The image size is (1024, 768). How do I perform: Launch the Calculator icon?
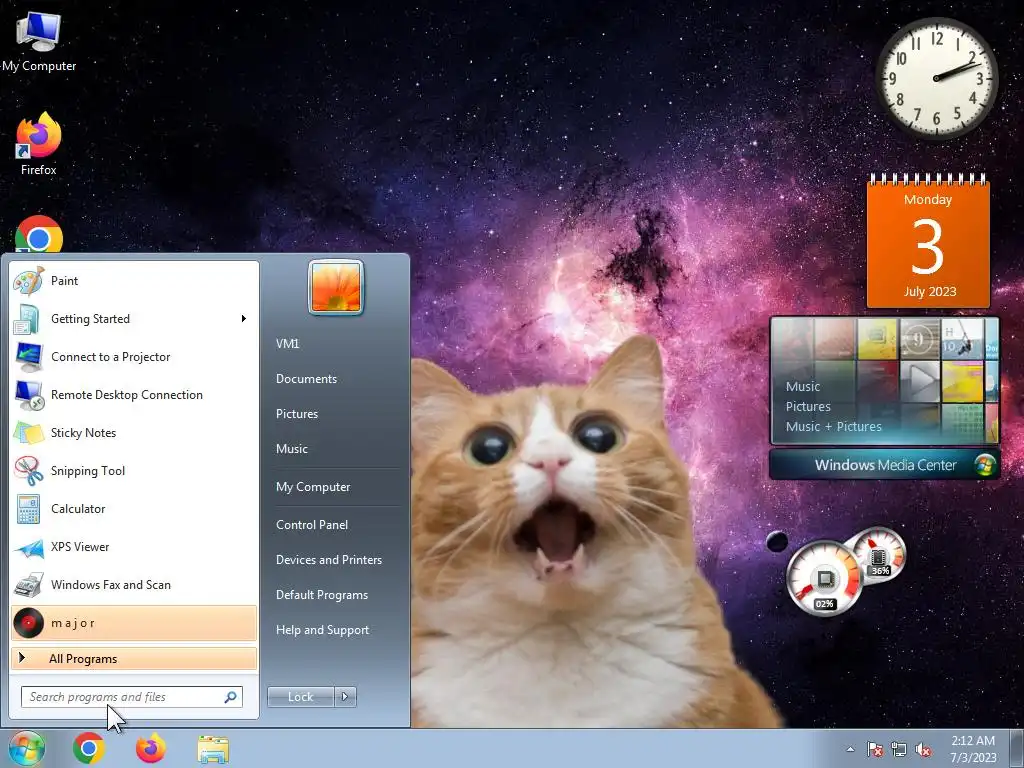[29, 509]
